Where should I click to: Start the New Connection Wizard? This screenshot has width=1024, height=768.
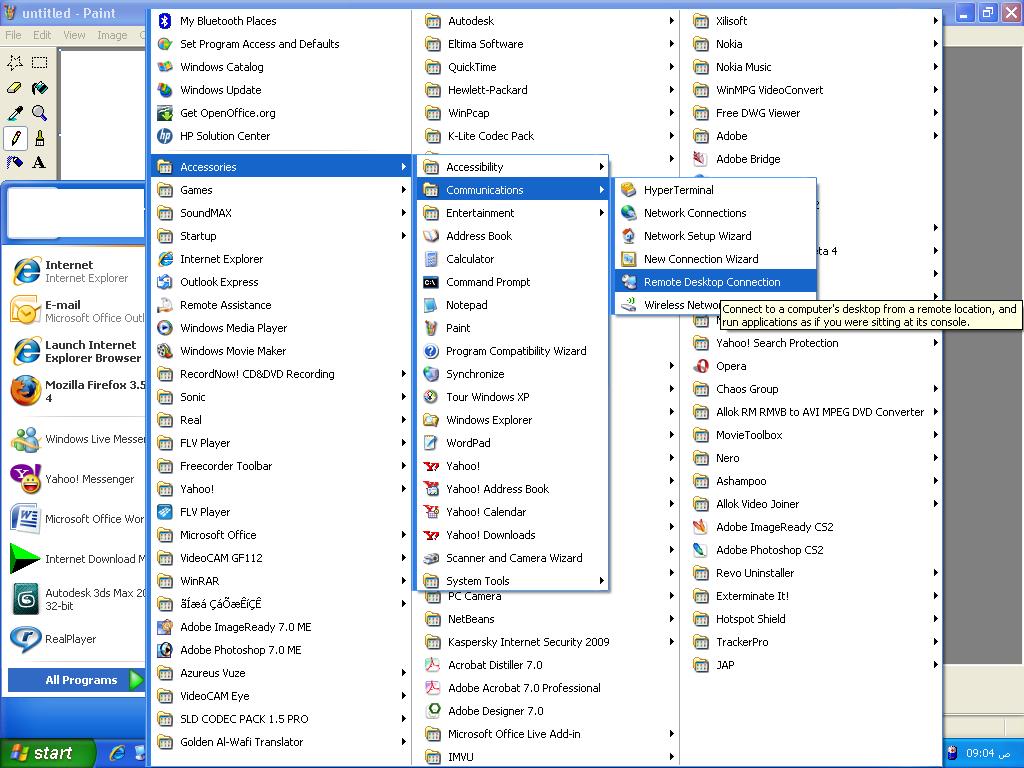pos(716,259)
